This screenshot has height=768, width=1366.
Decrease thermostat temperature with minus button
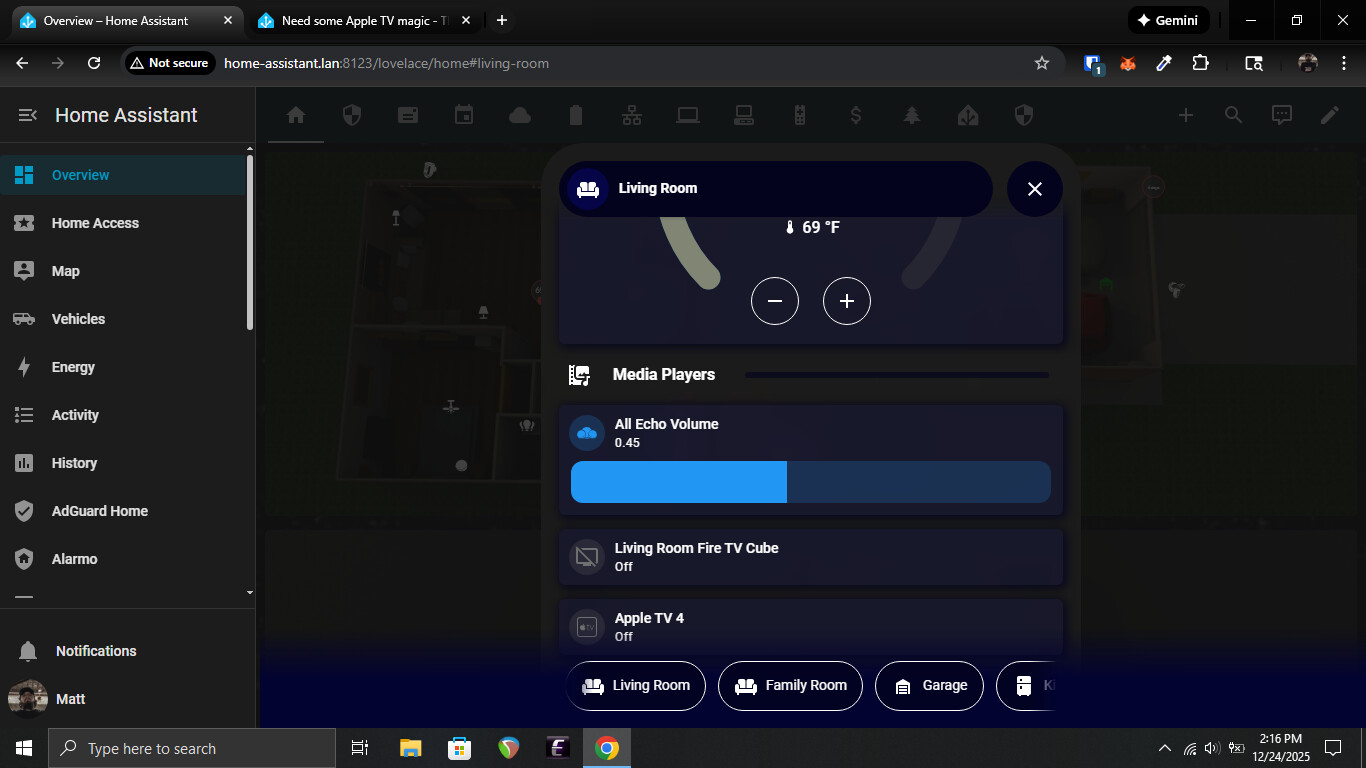coord(775,301)
